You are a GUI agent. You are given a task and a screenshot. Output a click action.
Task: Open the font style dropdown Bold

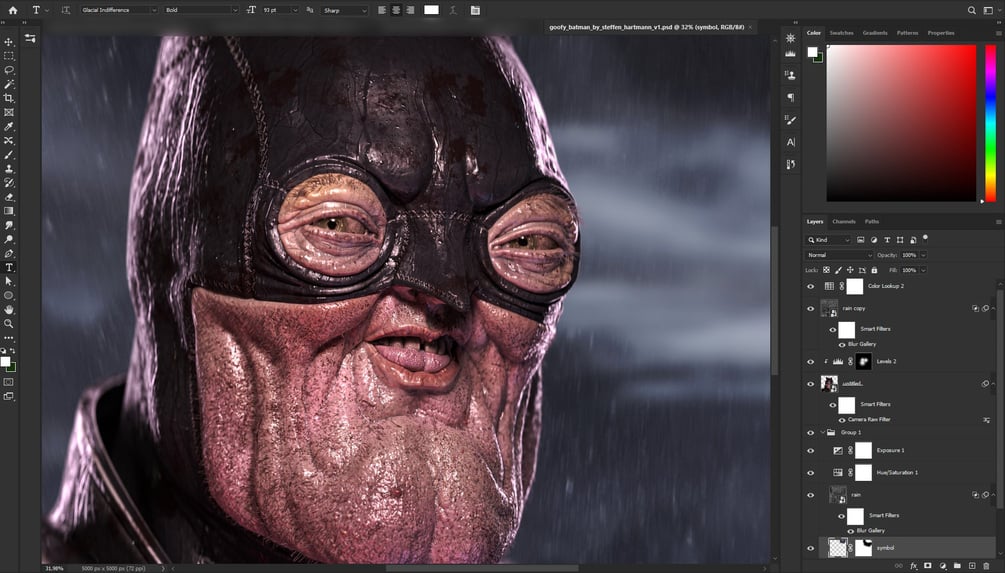(201, 10)
